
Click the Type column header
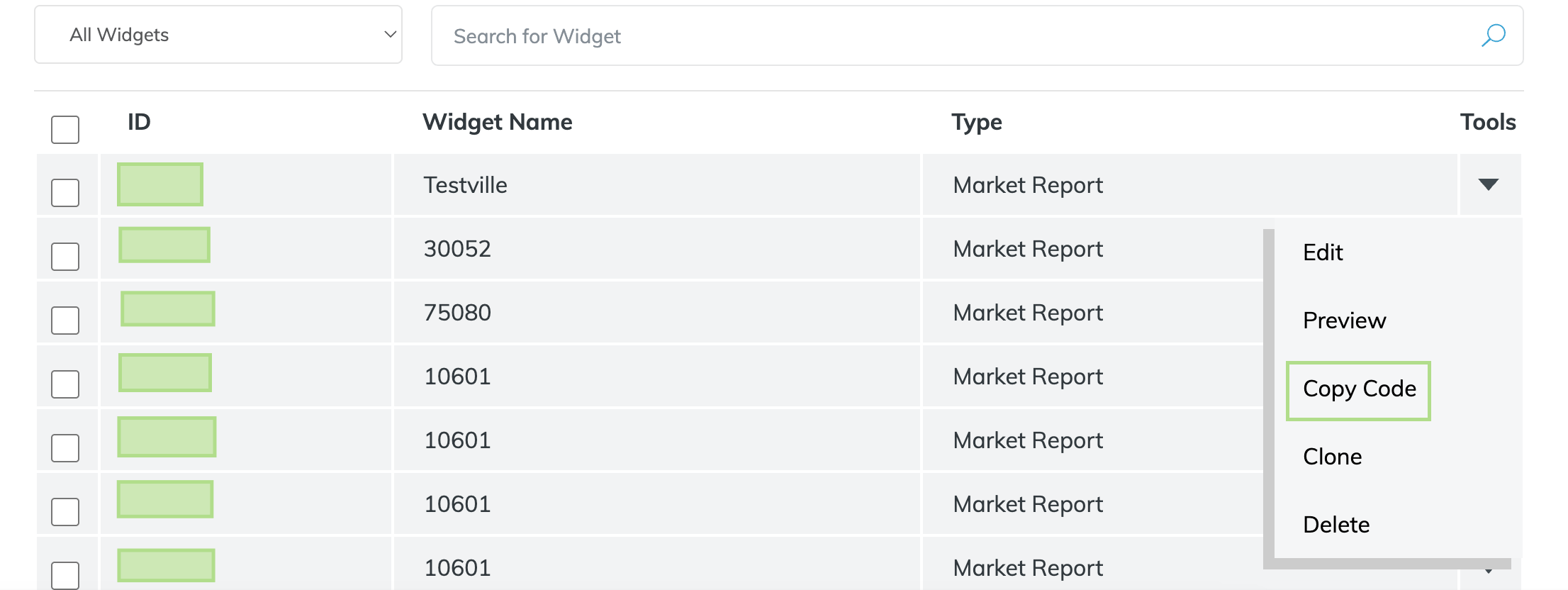(x=976, y=122)
